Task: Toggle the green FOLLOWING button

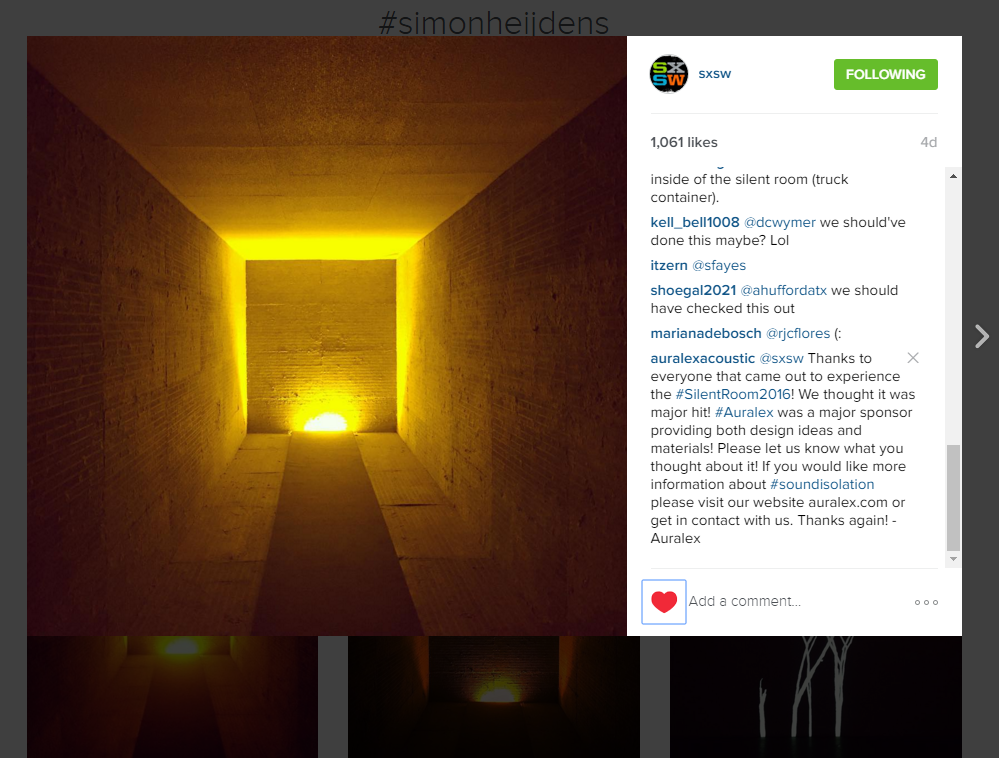Action: coord(886,75)
